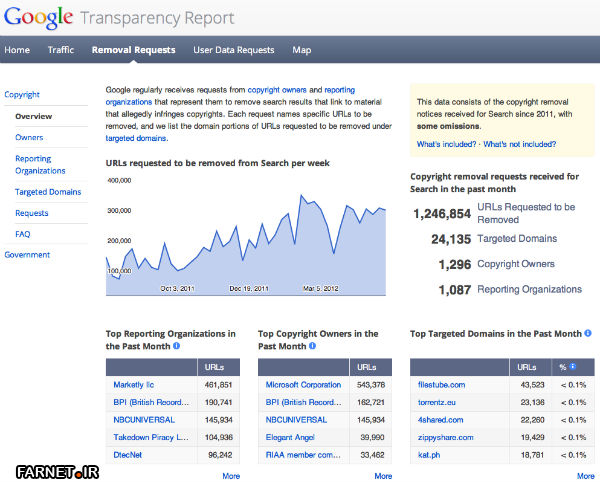This screenshot has width=600, height=483.
Task: Open Owners sidebar link
Action: 29,137
